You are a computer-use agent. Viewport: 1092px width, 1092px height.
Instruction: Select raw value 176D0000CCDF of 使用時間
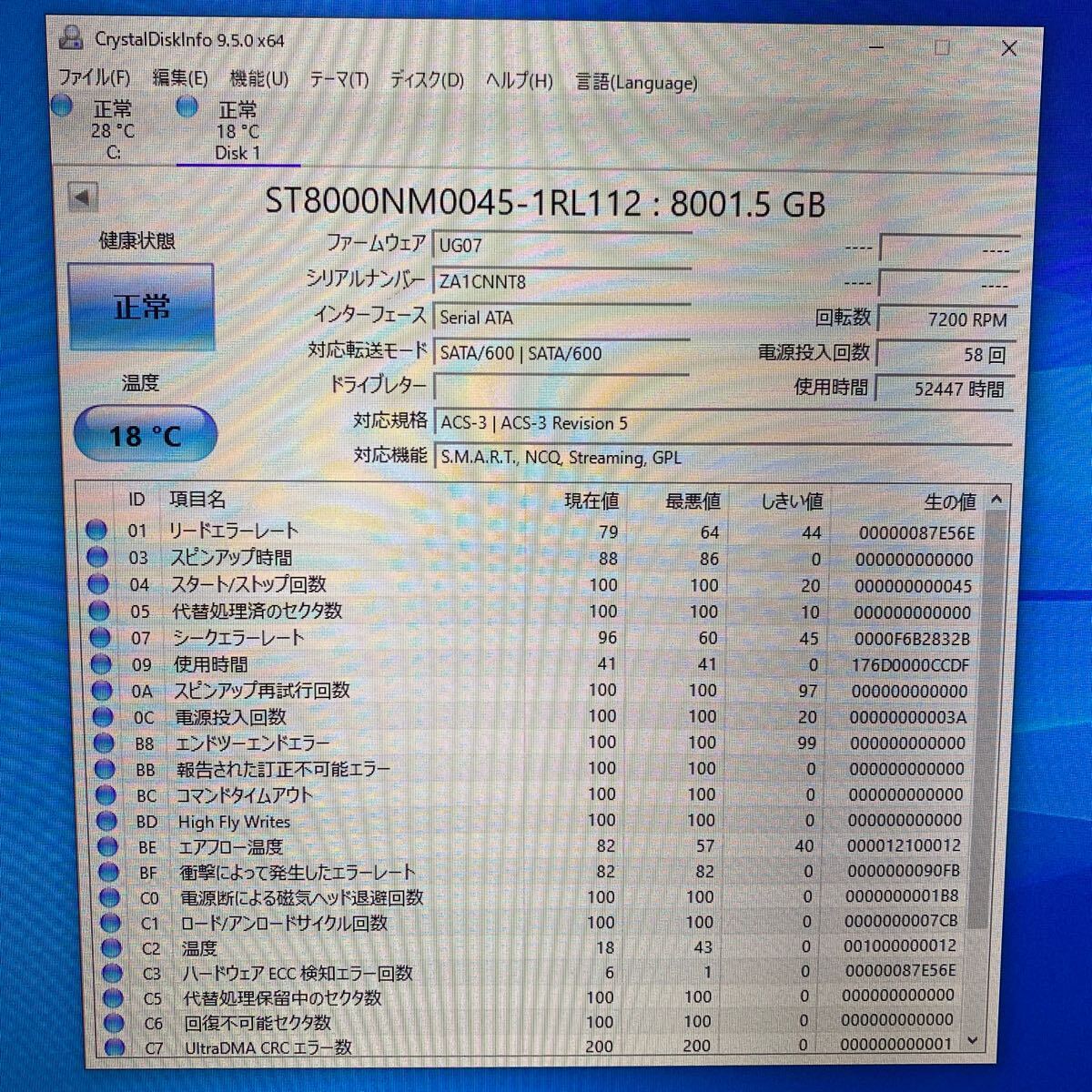[x=910, y=665]
